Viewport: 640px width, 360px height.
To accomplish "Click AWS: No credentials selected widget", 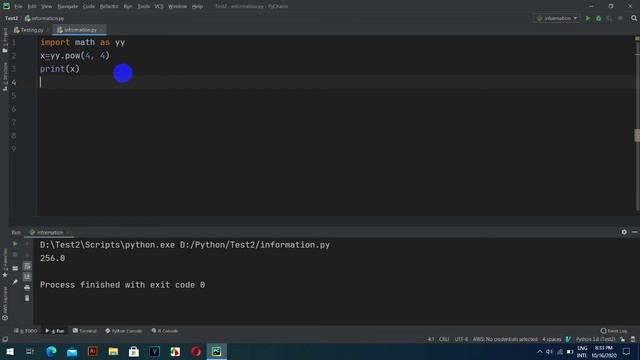I will point(505,339).
